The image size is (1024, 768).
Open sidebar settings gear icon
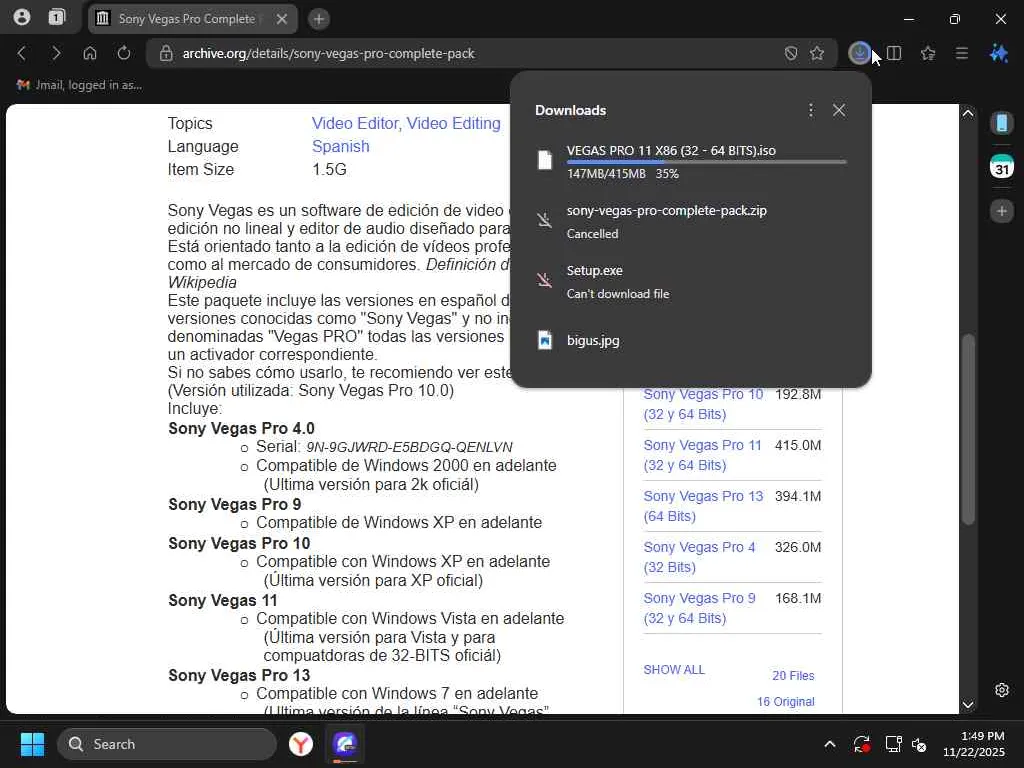(x=1002, y=690)
